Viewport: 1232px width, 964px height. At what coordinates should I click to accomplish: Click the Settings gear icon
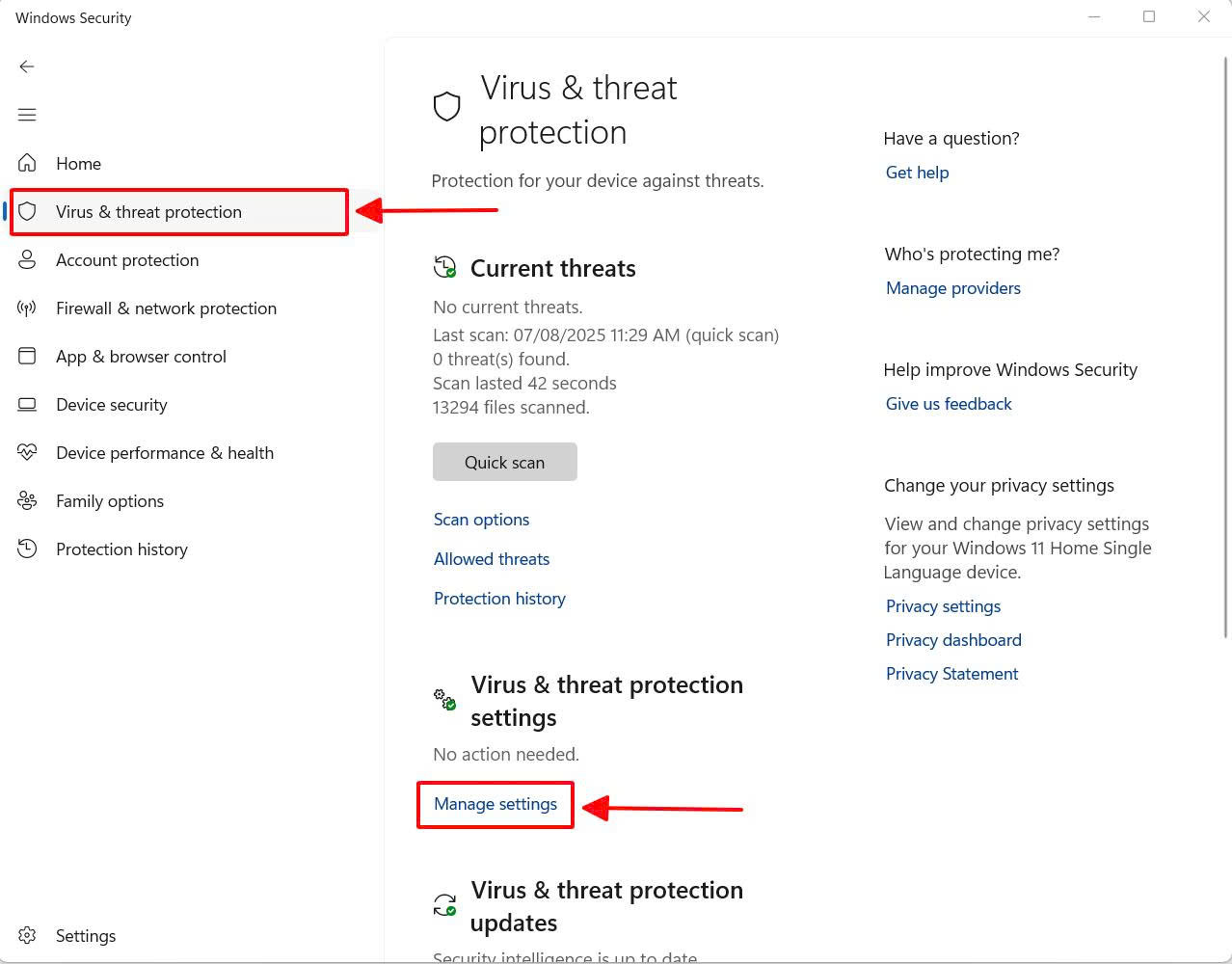[27, 935]
